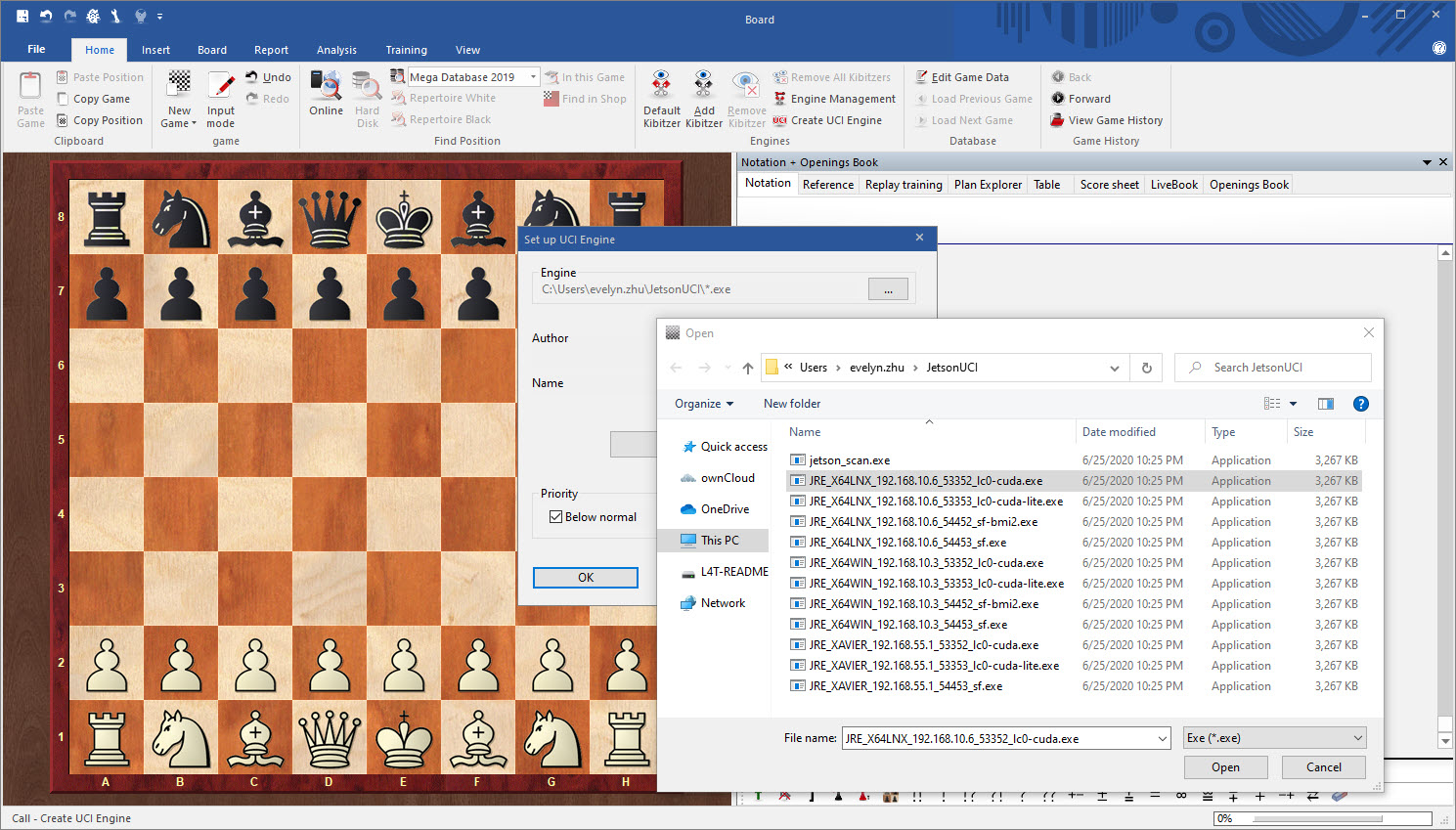This screenshot has width=1456, height=830.
Task: Refresh the JetsonUCI folder listing
Action: tap(1146, 368)
